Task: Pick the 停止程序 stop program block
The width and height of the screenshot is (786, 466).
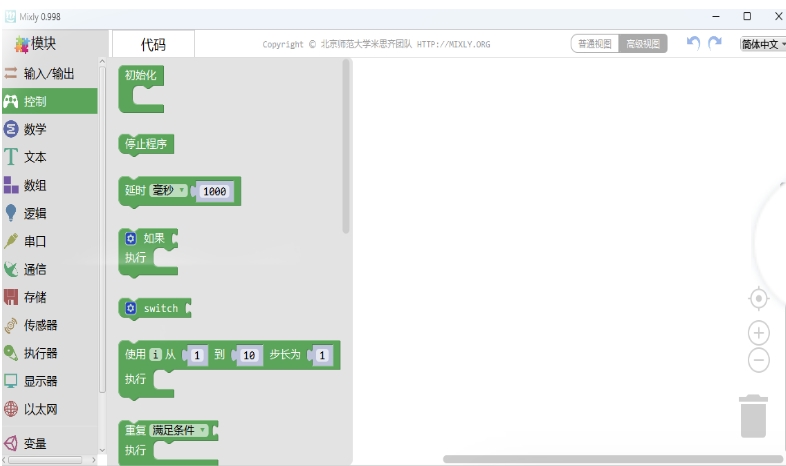Action: point(146,144)
